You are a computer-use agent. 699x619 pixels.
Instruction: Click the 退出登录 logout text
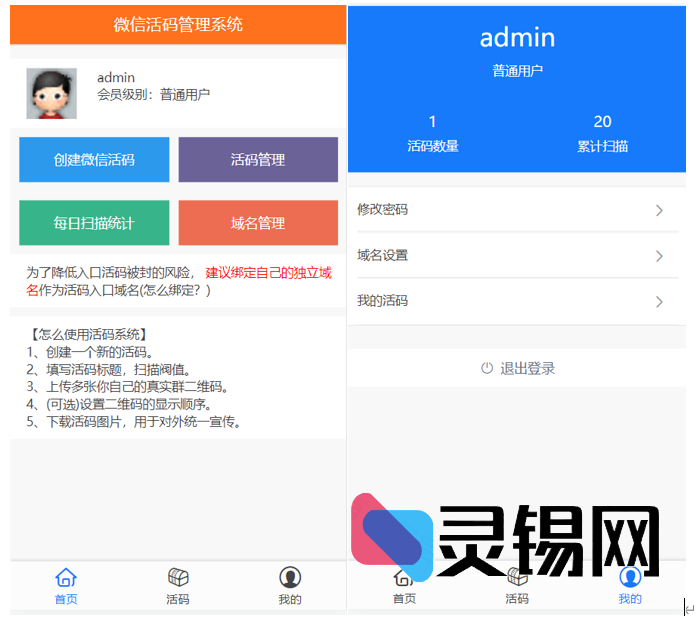click(x=527, y=368)
